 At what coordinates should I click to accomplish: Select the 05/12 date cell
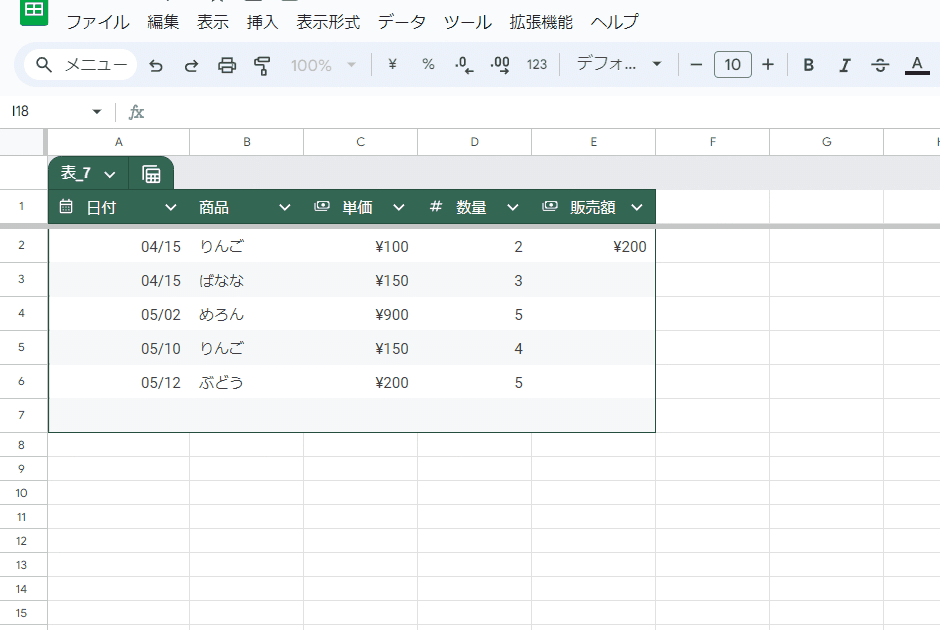pos(119,382)
